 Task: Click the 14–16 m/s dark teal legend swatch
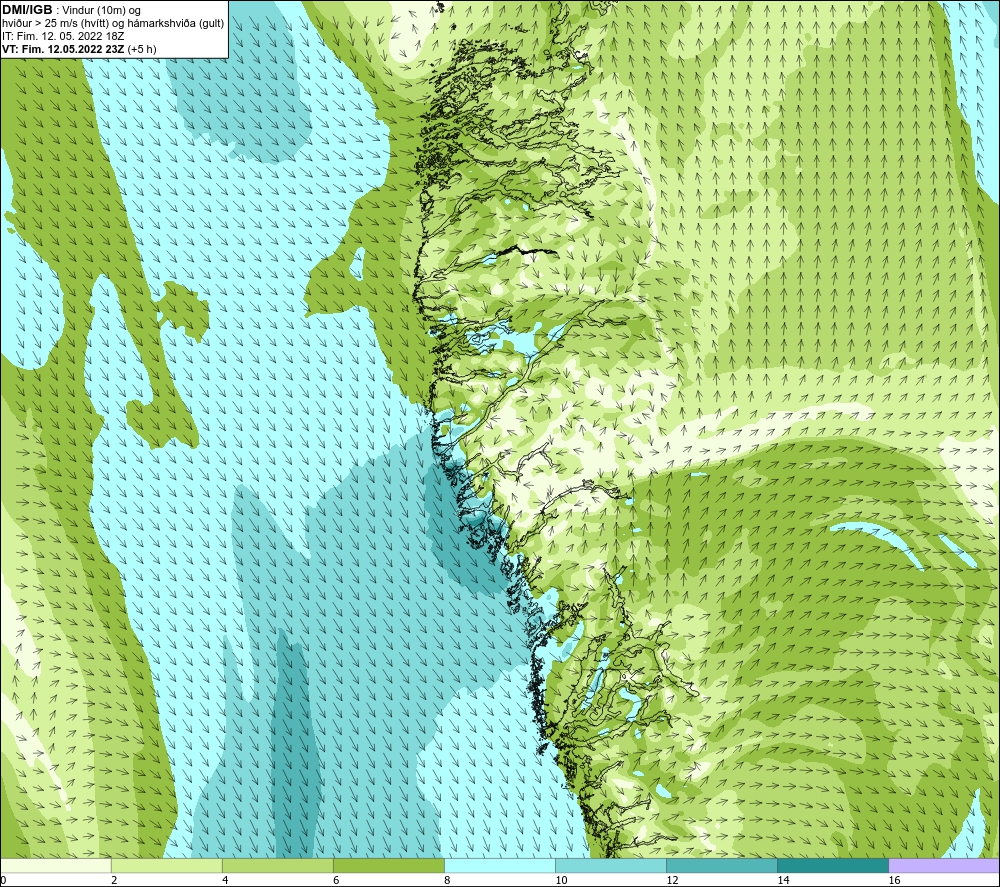tap(833, 865)
